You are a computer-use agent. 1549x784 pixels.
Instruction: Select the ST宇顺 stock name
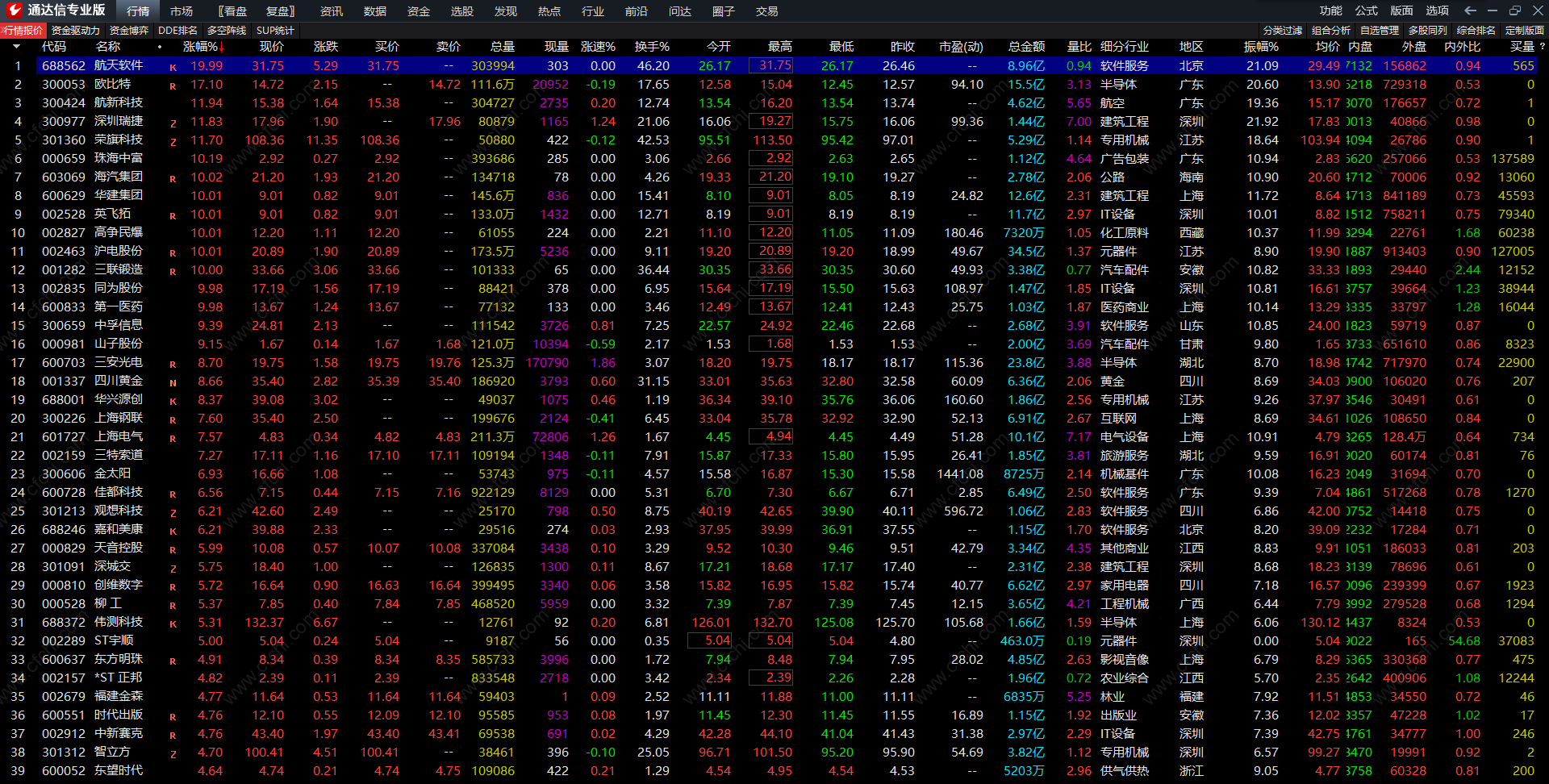[114, 640]
